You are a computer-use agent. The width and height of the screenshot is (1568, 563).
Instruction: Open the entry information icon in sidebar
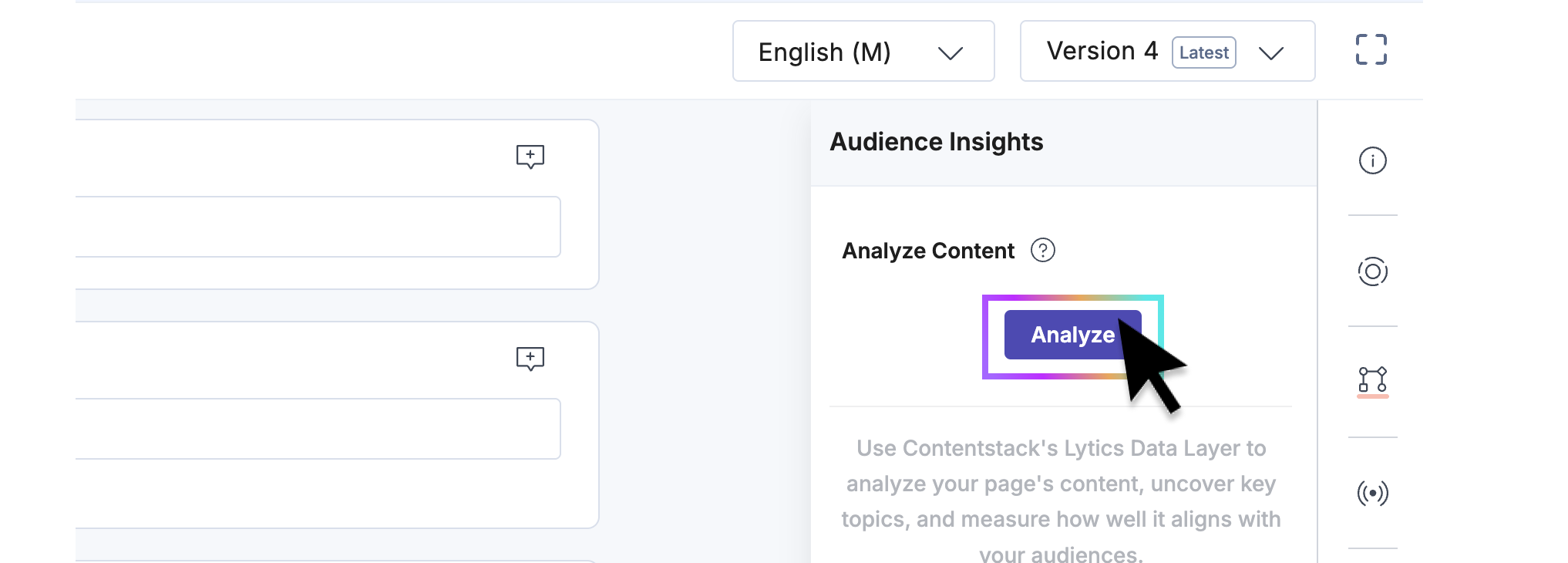point(1372,160)
